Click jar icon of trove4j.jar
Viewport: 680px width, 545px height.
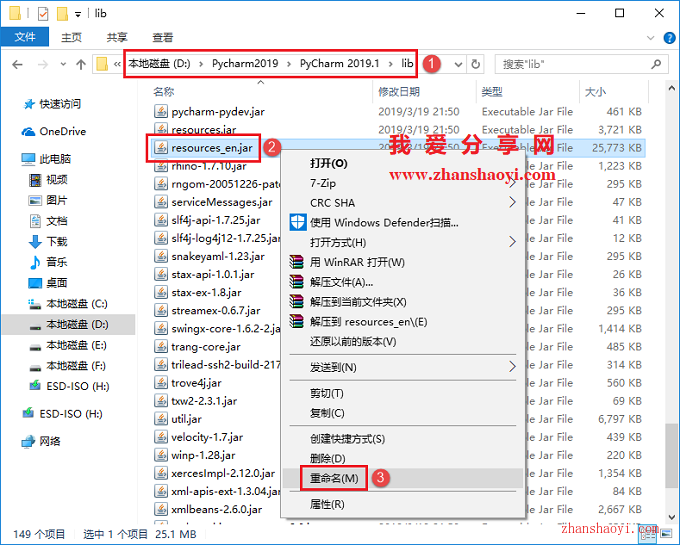(160, 383)
